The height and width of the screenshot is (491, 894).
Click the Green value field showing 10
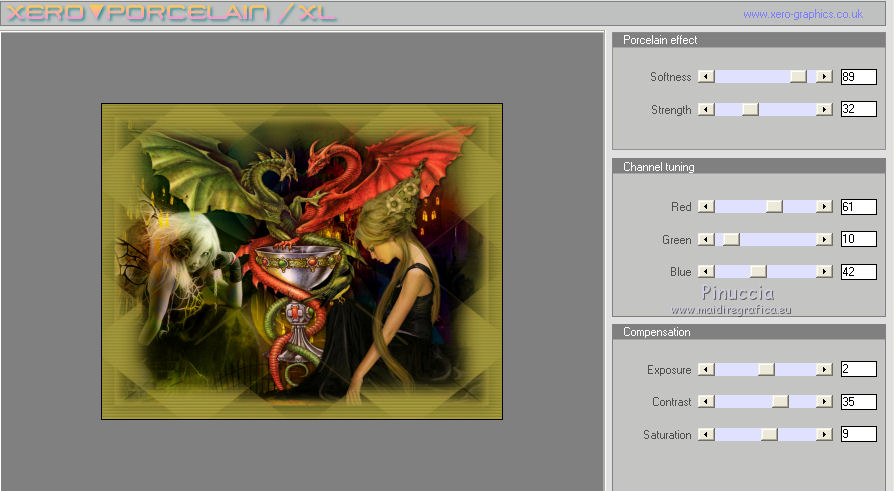coord(859,239)
